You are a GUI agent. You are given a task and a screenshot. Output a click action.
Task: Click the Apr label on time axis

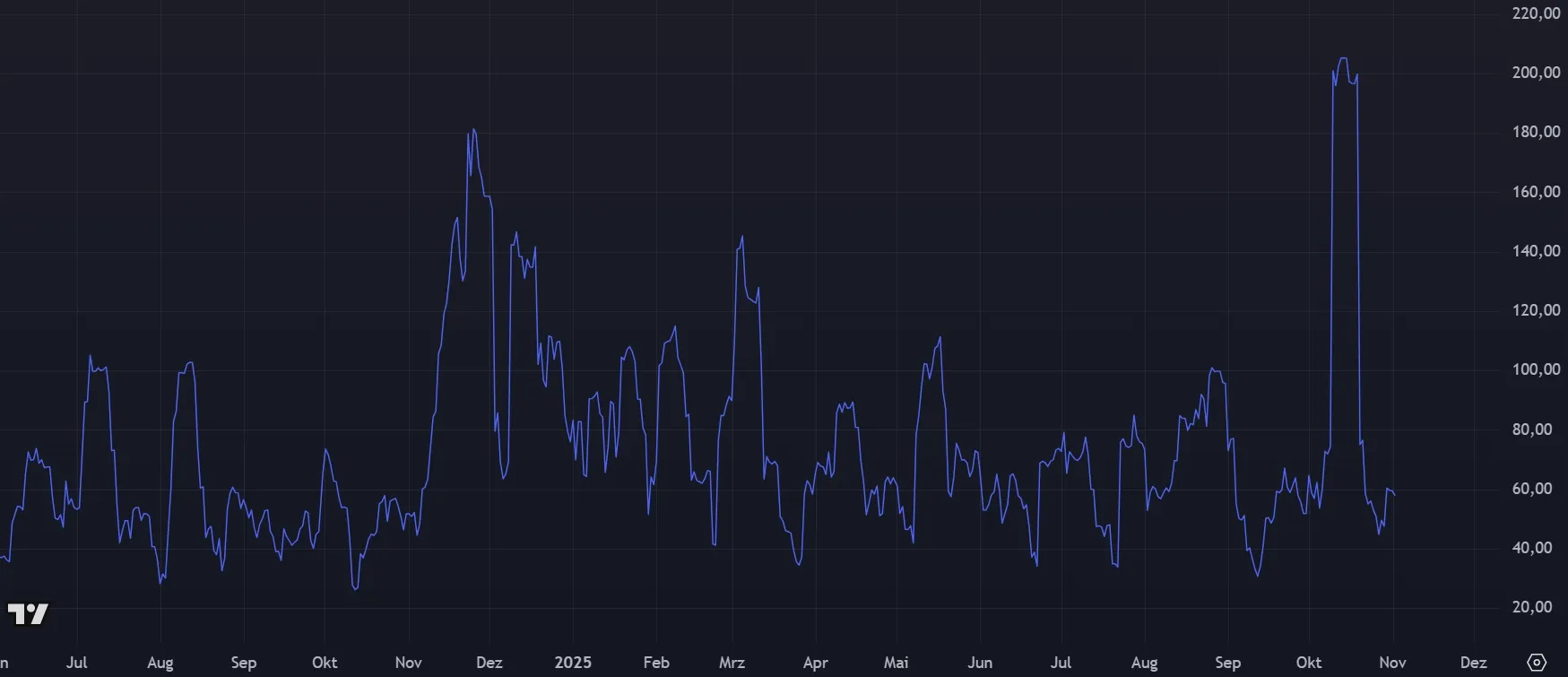(x=816, y=663)
